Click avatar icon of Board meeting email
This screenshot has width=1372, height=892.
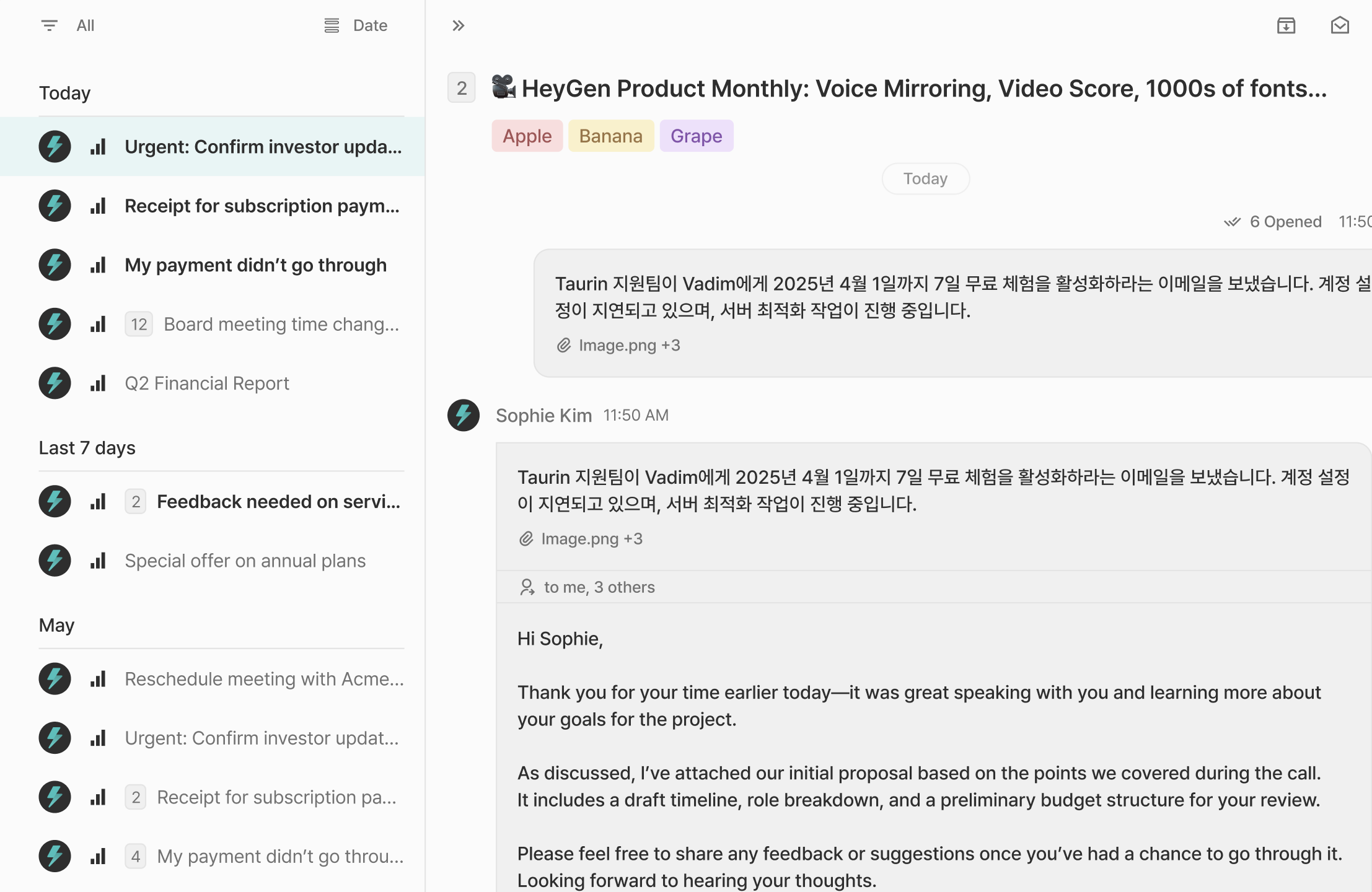(x=55, y=324)
